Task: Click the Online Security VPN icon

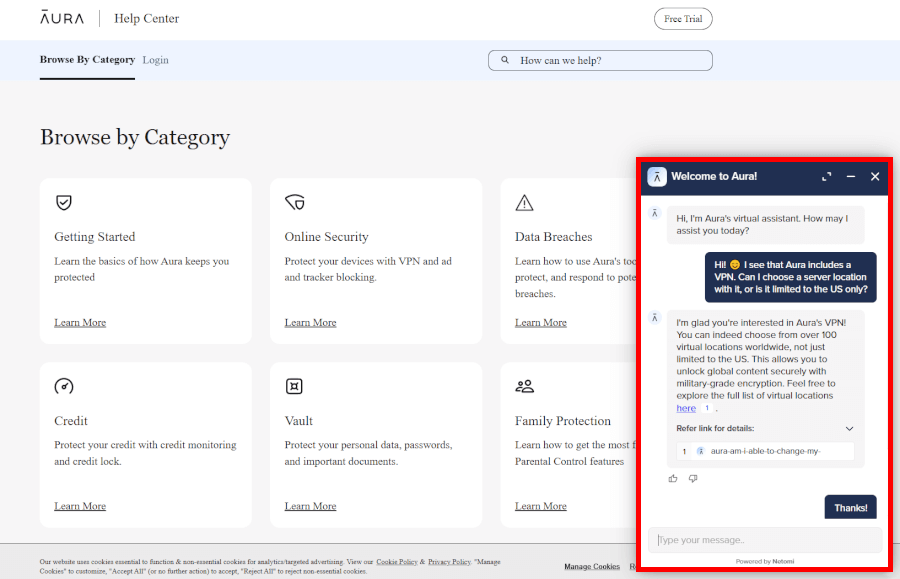Action: pos(295,203)
